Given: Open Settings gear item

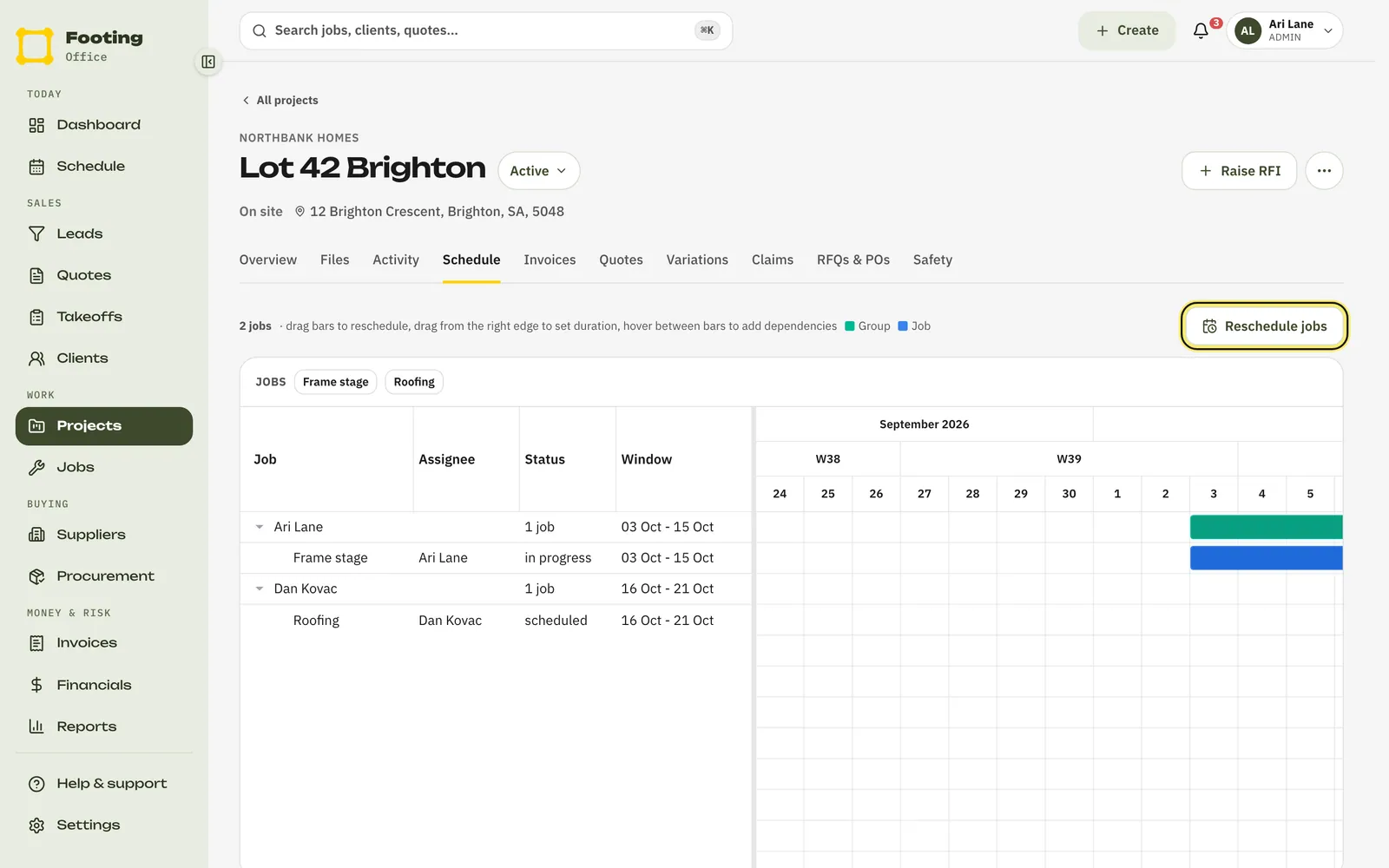Looking at the screenshot, I should click(x=104, y=825).
